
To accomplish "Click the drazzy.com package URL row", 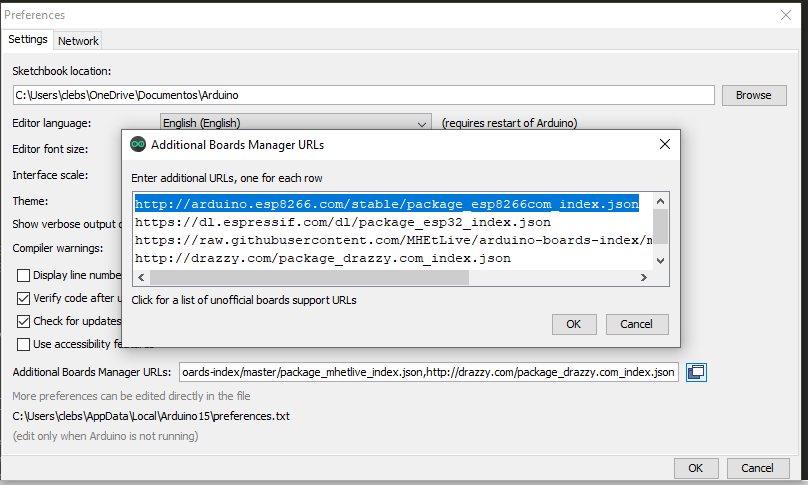I will tap(323, 258).
